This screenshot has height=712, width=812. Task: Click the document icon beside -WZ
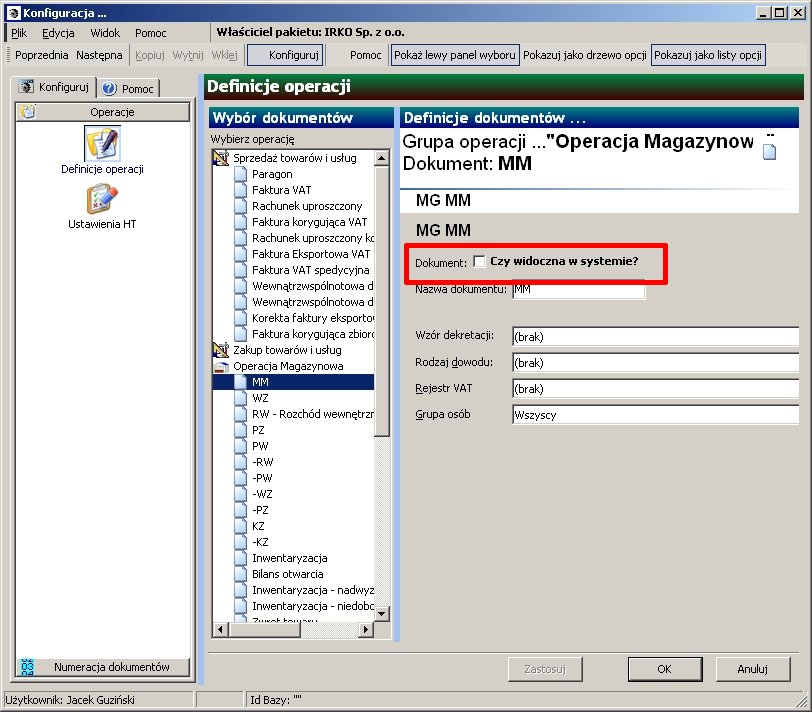point(240,494)
